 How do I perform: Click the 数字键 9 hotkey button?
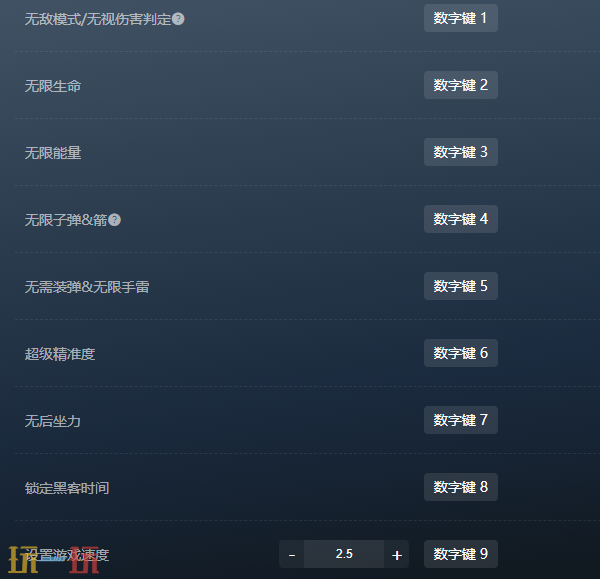[461, 554]
